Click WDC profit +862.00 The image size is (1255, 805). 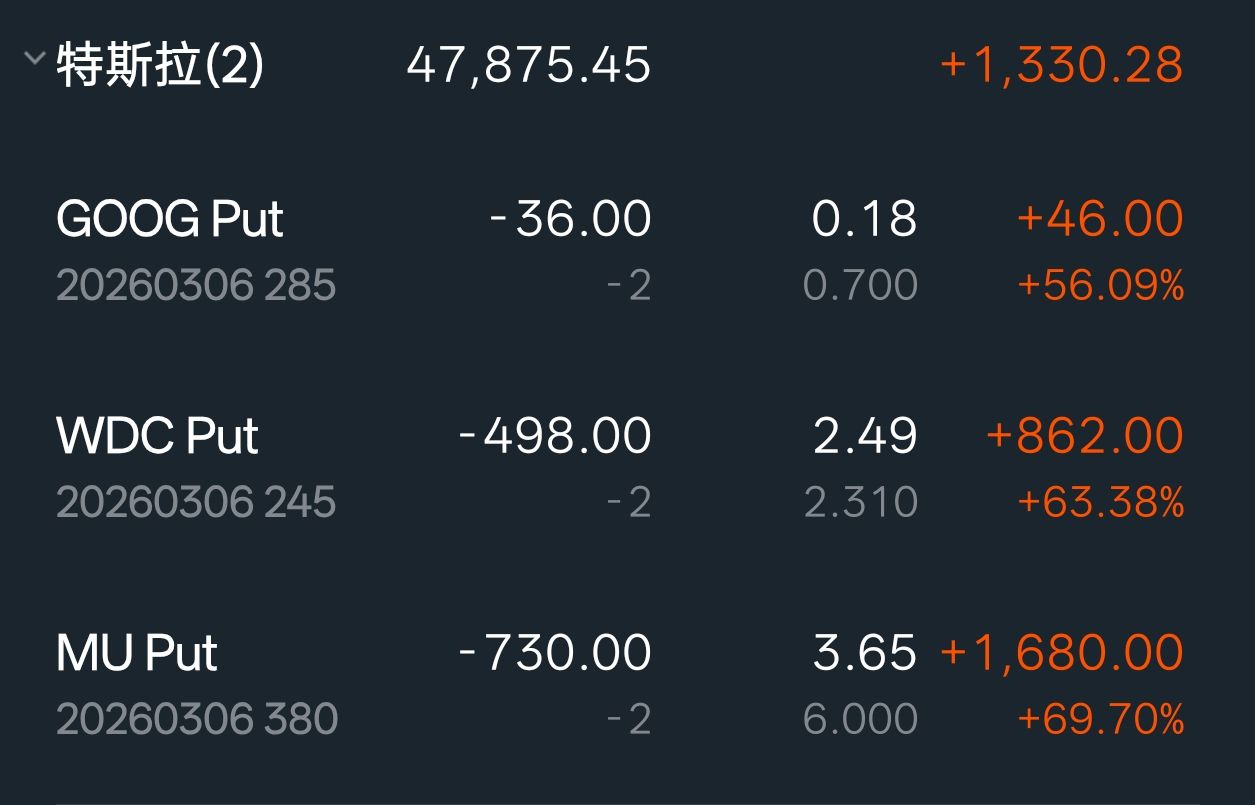[x=1084, y=436]
